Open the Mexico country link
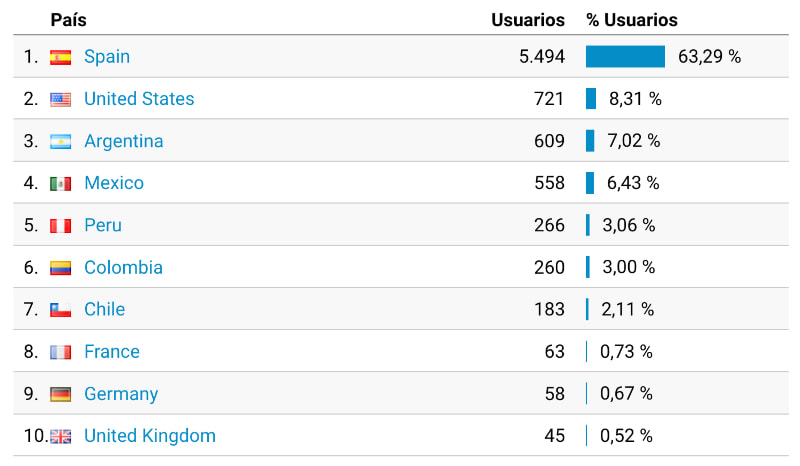This screenshot has width=800, height=466. tap(114, 183)
